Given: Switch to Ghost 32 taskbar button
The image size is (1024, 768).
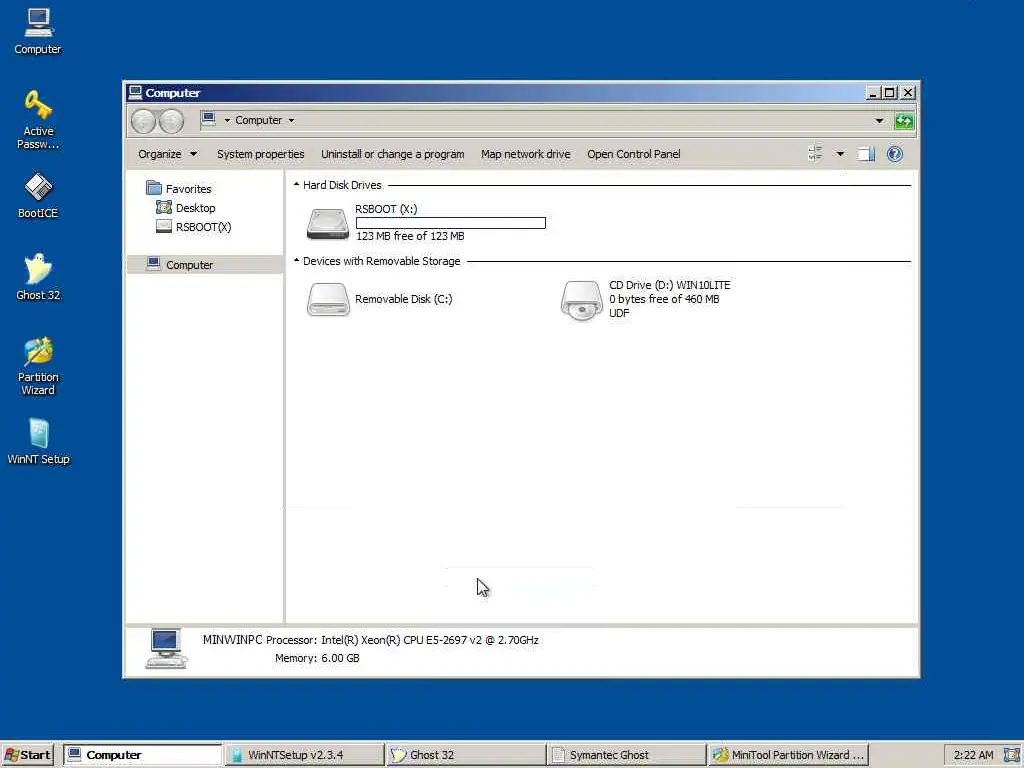Looking at the screenshot, I should tap(466, 755).
